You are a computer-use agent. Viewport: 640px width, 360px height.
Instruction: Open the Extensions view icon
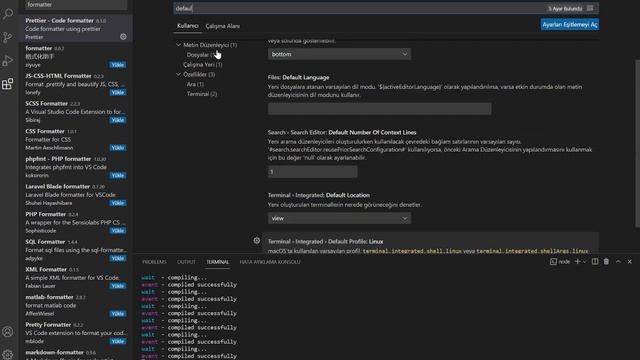click(x=8, y=84)
